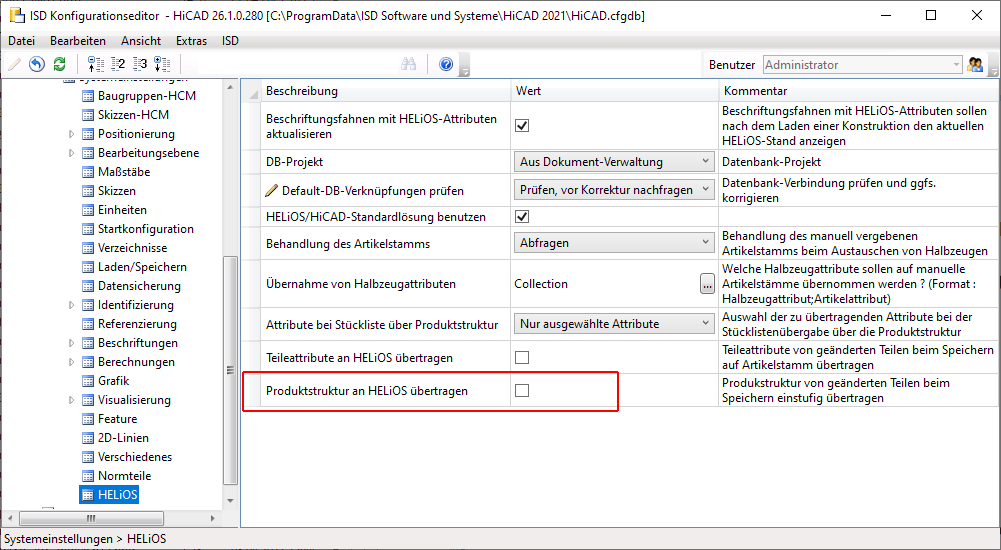The height and width of the screenshot is (550, 1001).
Task: Enable Teileattribute an HELiOS übertragen
Action: (x=522, y=357)
